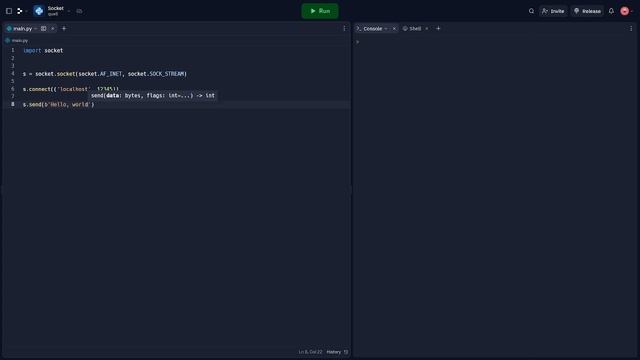Add a new tab in the editor pane
The image size is (640, 360).
[x=64, y=29]
